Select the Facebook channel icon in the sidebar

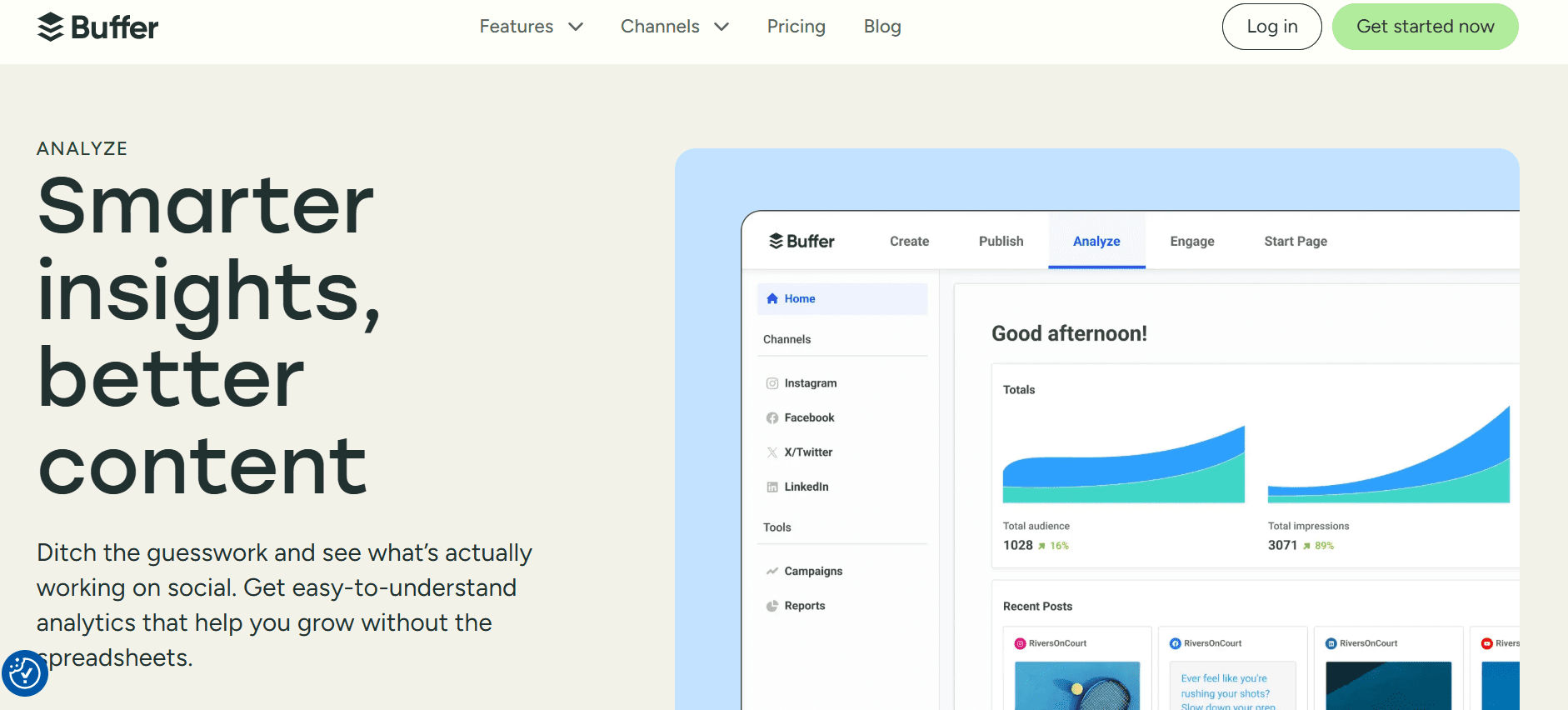(x=773, y=417)
